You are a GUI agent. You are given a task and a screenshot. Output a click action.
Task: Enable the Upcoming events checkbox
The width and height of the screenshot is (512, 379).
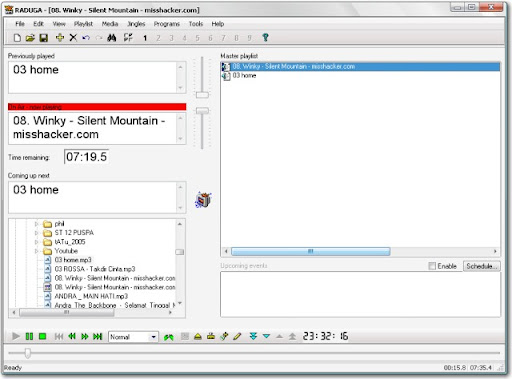pyautogui.click(x=432, y=266)
